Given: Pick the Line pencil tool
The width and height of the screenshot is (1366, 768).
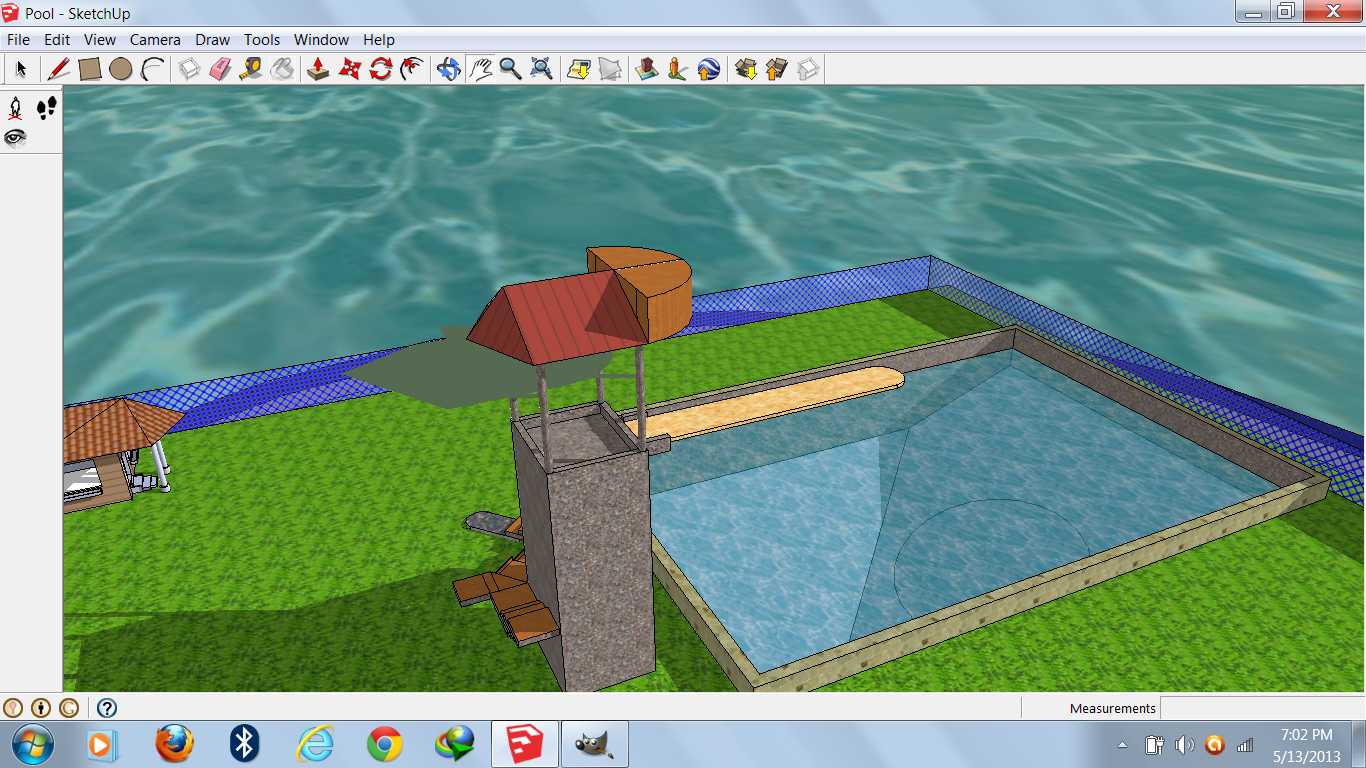Looking at the screenshot, I should (x=59, y=69).
